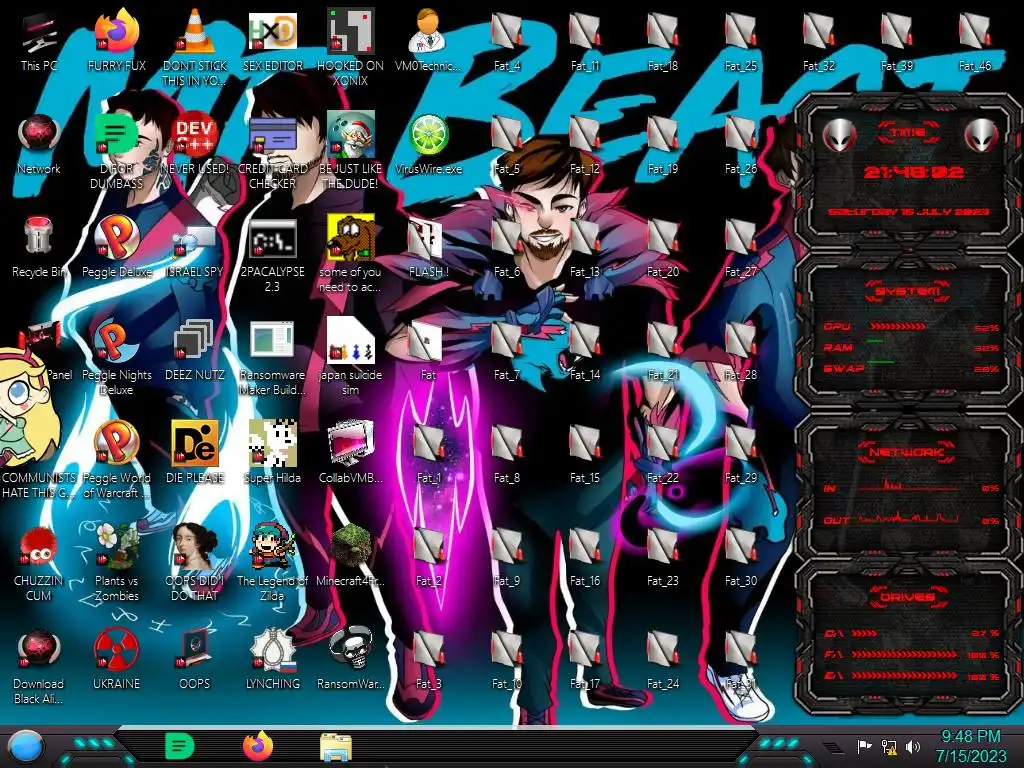
Task: Launch the japan suicide sim icon
Action: coord(350,340)
